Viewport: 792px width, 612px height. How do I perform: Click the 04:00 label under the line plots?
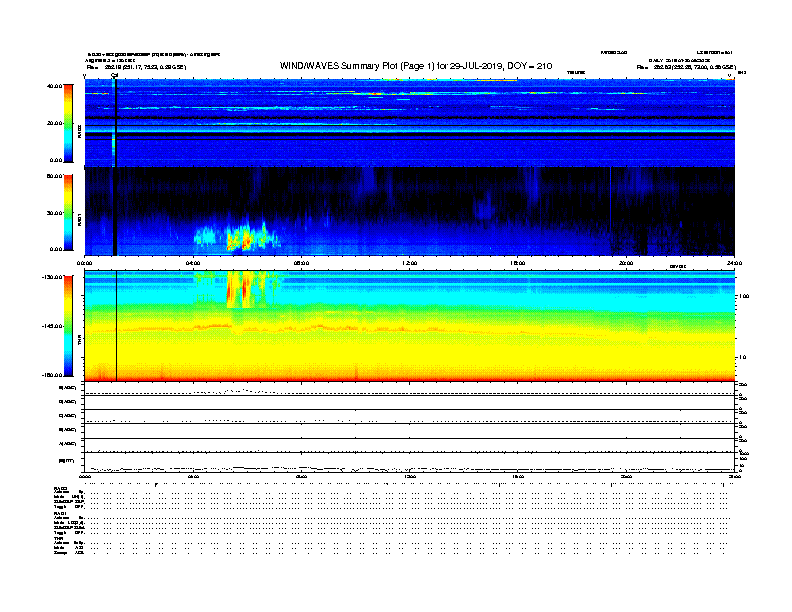click(x=193, y=477)
